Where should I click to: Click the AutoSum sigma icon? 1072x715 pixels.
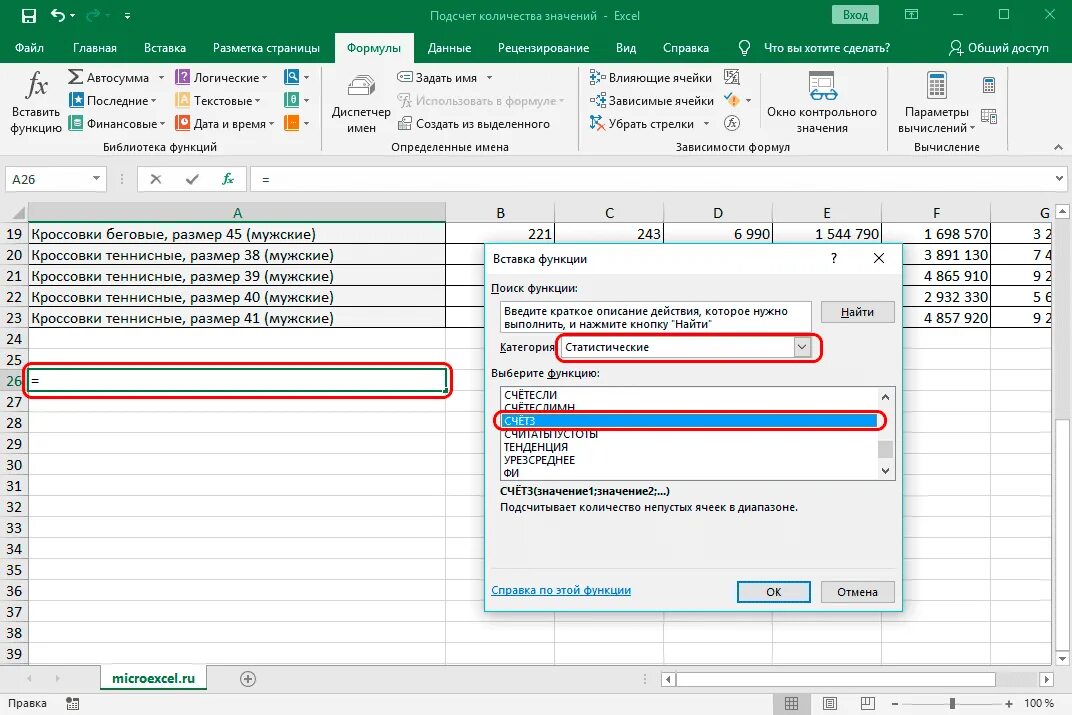[75, 77]
